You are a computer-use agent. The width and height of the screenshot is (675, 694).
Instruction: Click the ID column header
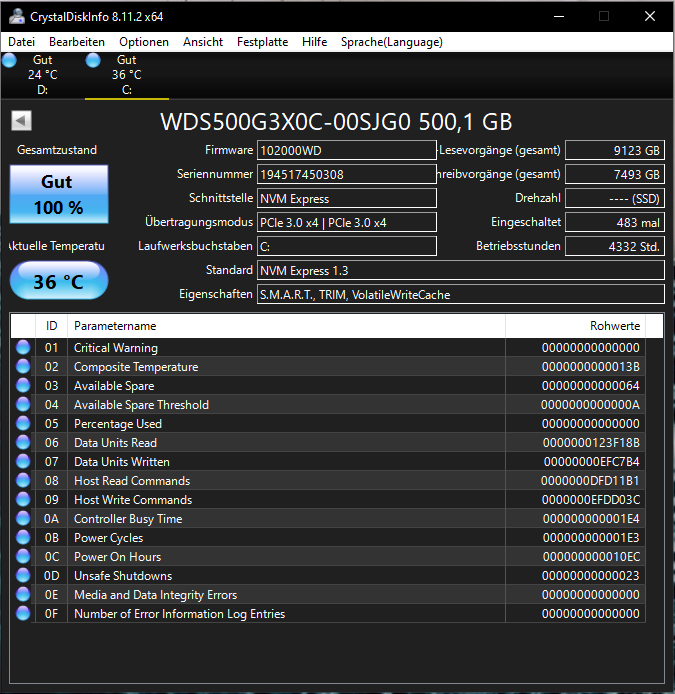coord(51,326)
